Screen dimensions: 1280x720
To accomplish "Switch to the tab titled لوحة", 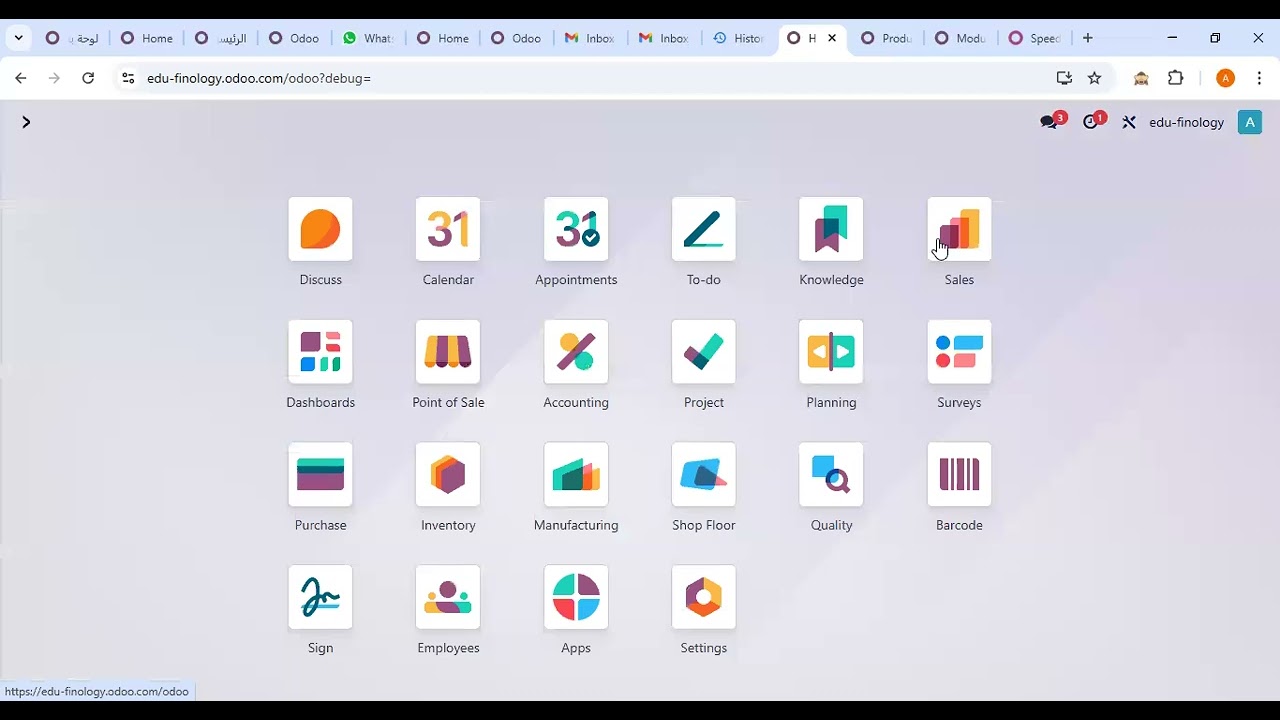I will pyautogui.click(x=72, y=38).
